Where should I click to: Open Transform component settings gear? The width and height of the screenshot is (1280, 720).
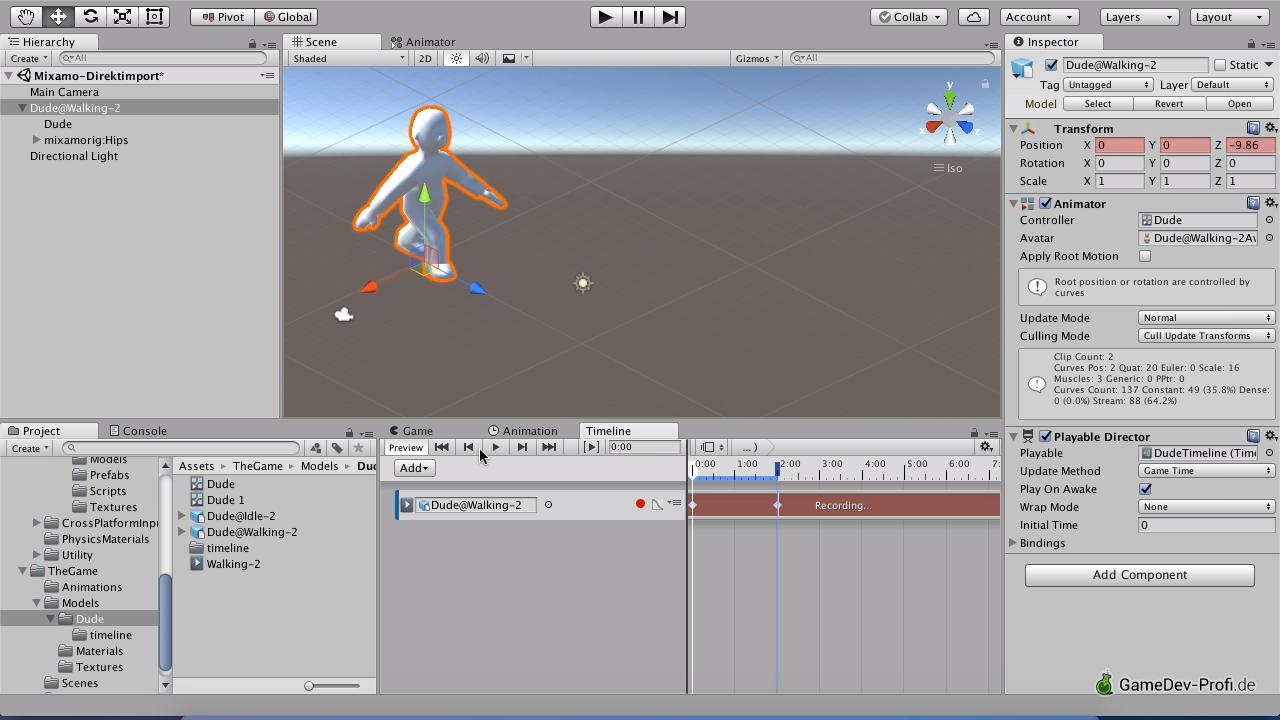pyautogui.click(x=1271, y=128)
